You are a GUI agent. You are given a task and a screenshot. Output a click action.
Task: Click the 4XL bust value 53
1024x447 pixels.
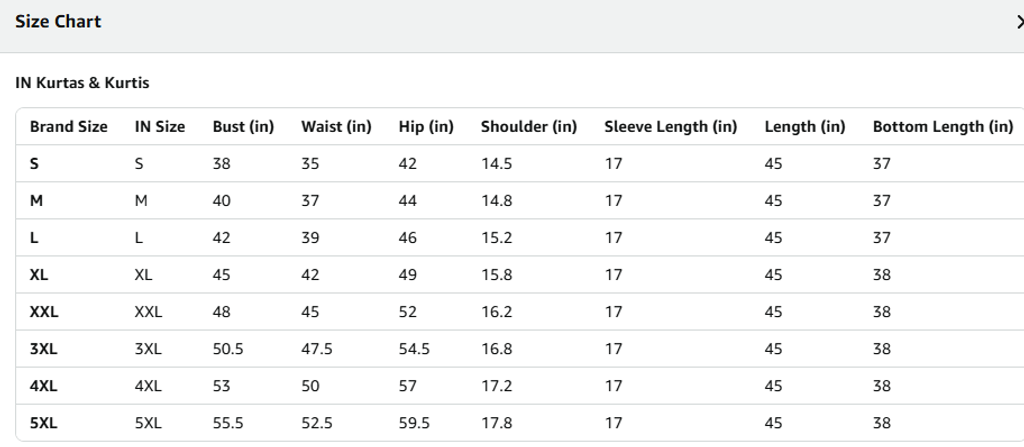pyautogui.click(x=222, y=386)
